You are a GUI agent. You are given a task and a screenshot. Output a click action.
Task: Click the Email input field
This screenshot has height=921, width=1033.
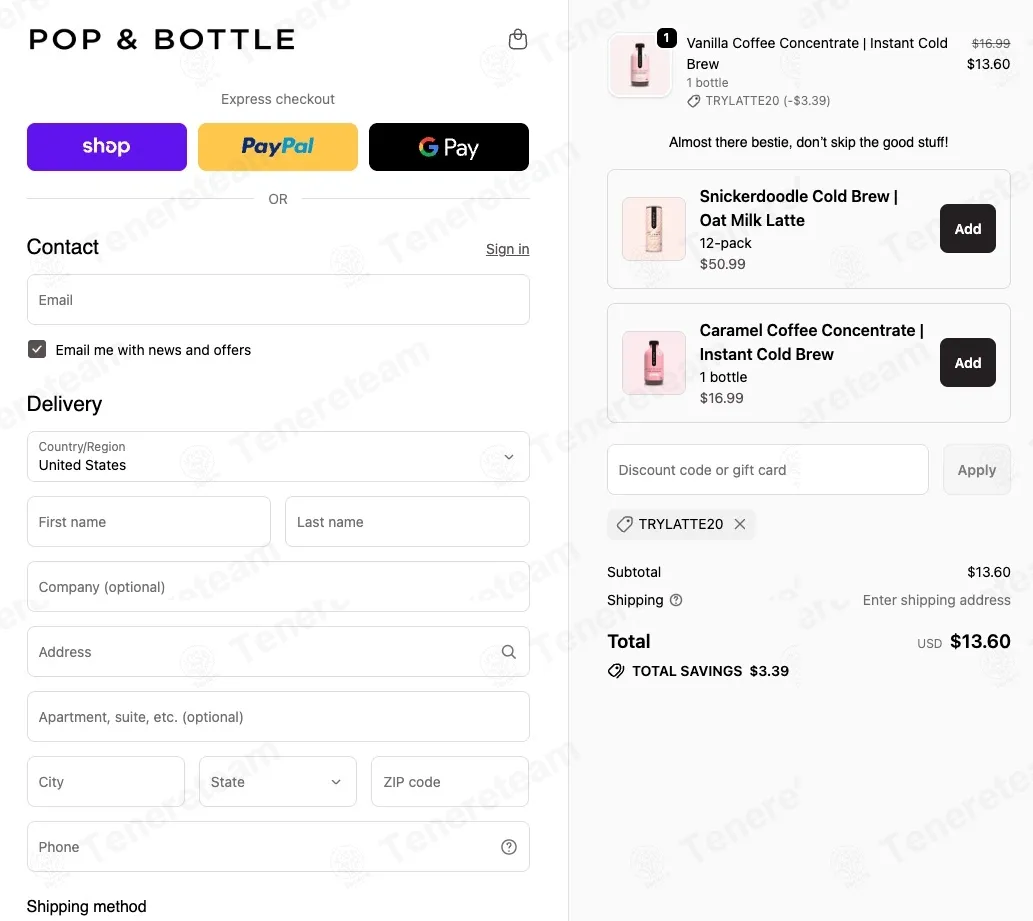tap(278, 300)
